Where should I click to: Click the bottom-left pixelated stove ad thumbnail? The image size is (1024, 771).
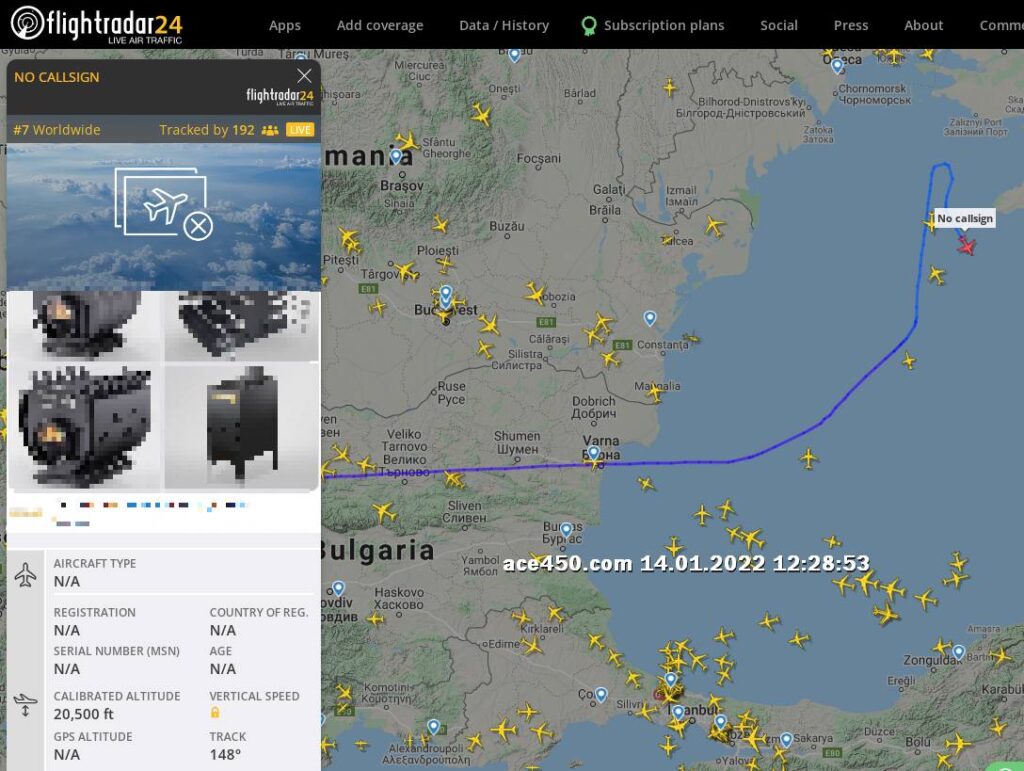coord(86,426)
